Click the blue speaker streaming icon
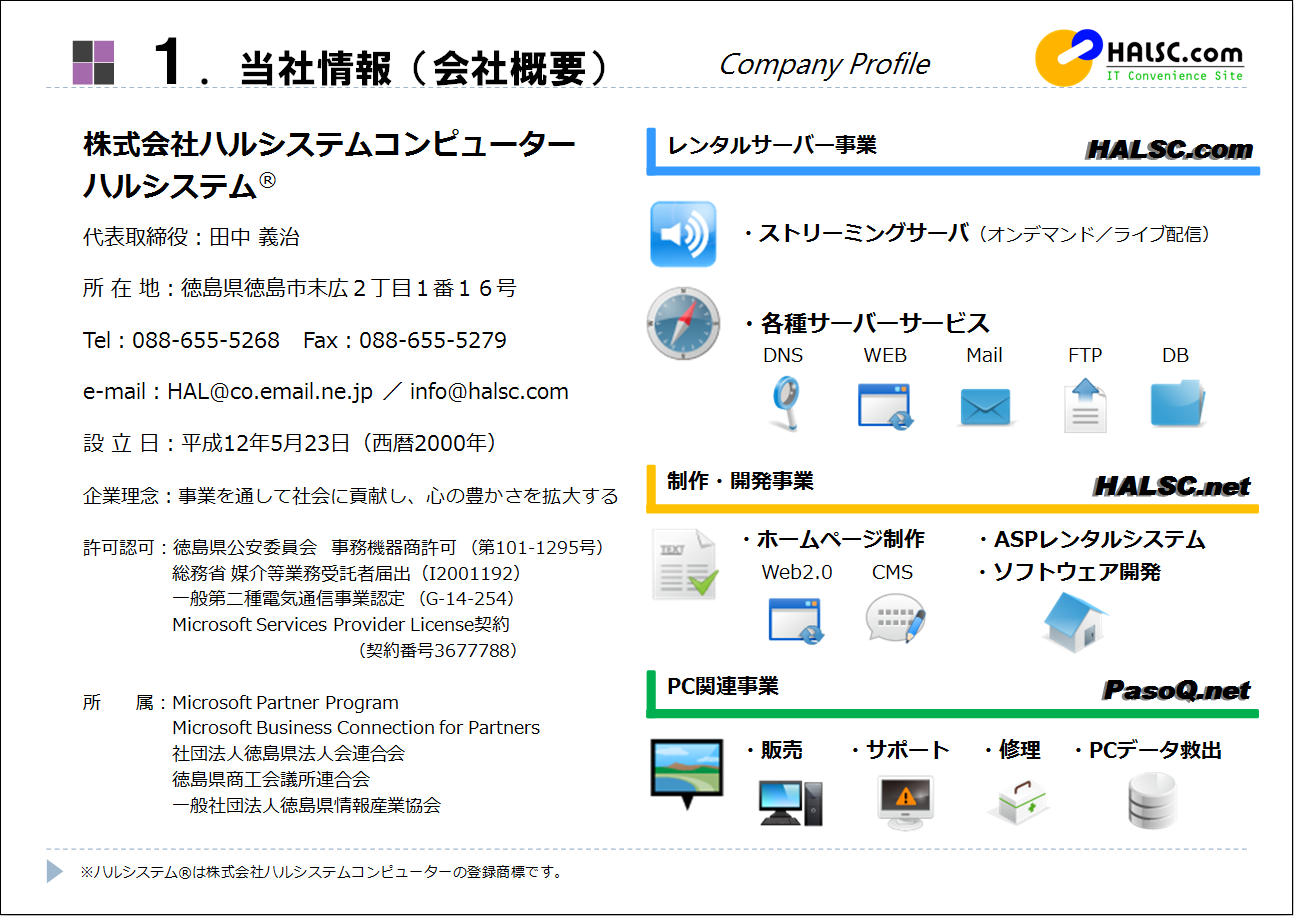Image resolution: width=1294 pixels, height=916 pixels. click(683, 234)
